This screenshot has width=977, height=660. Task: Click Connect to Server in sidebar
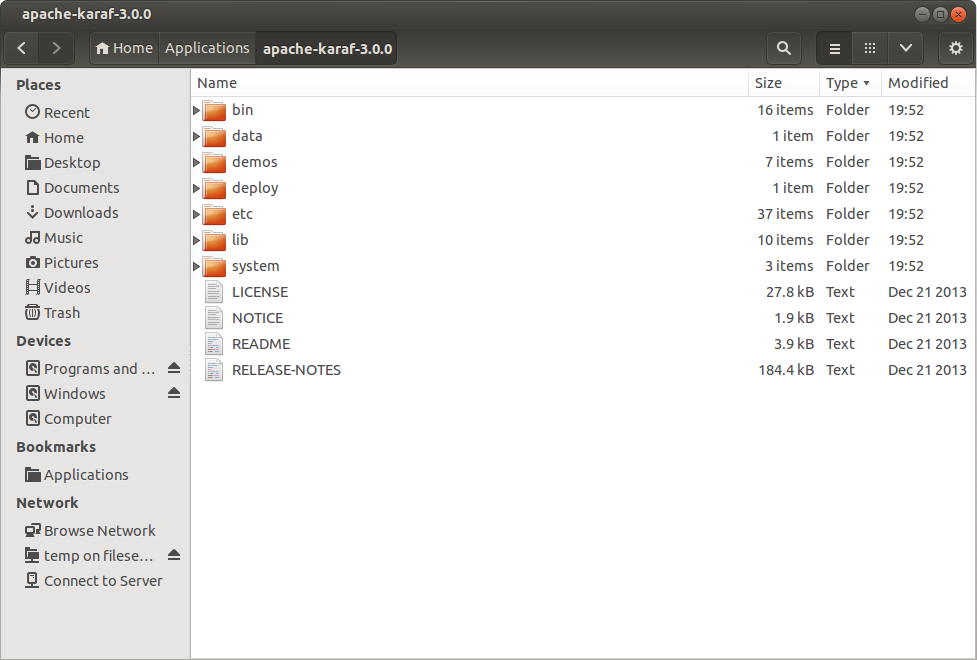[x=101, y=580]
